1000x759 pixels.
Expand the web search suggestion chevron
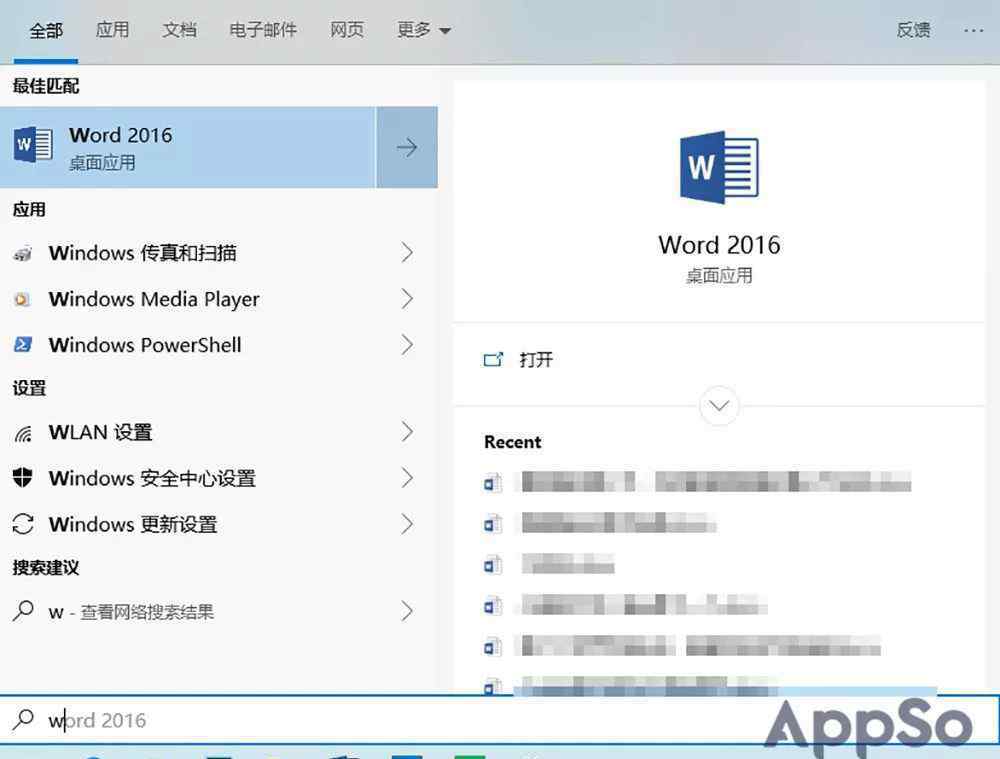407,611
